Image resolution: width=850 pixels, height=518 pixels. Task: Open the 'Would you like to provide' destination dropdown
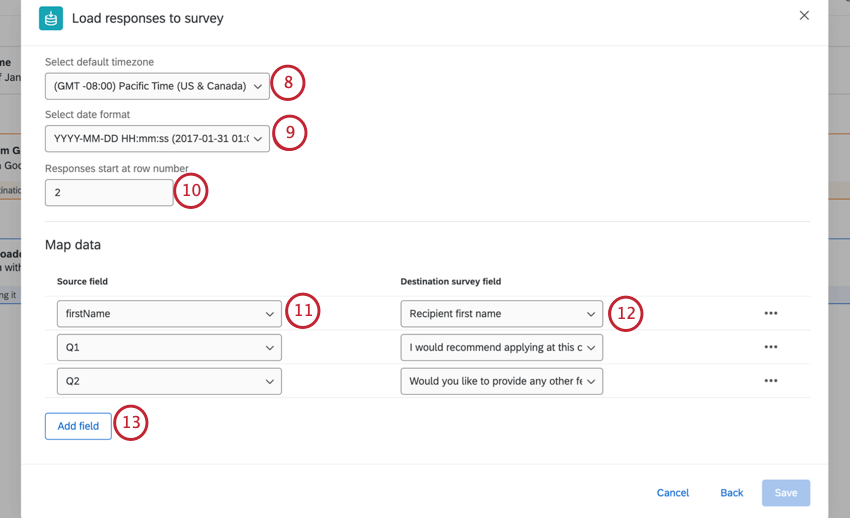point(501,381)
